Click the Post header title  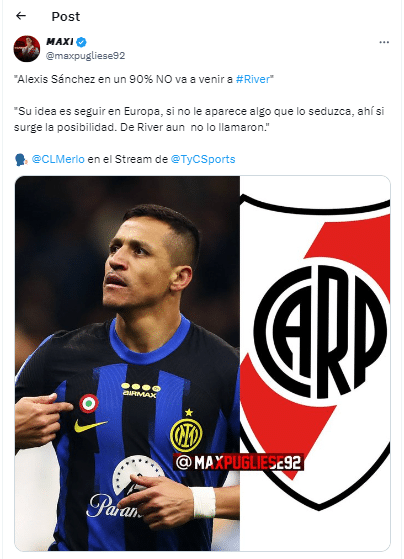click(x=66, y=16)
